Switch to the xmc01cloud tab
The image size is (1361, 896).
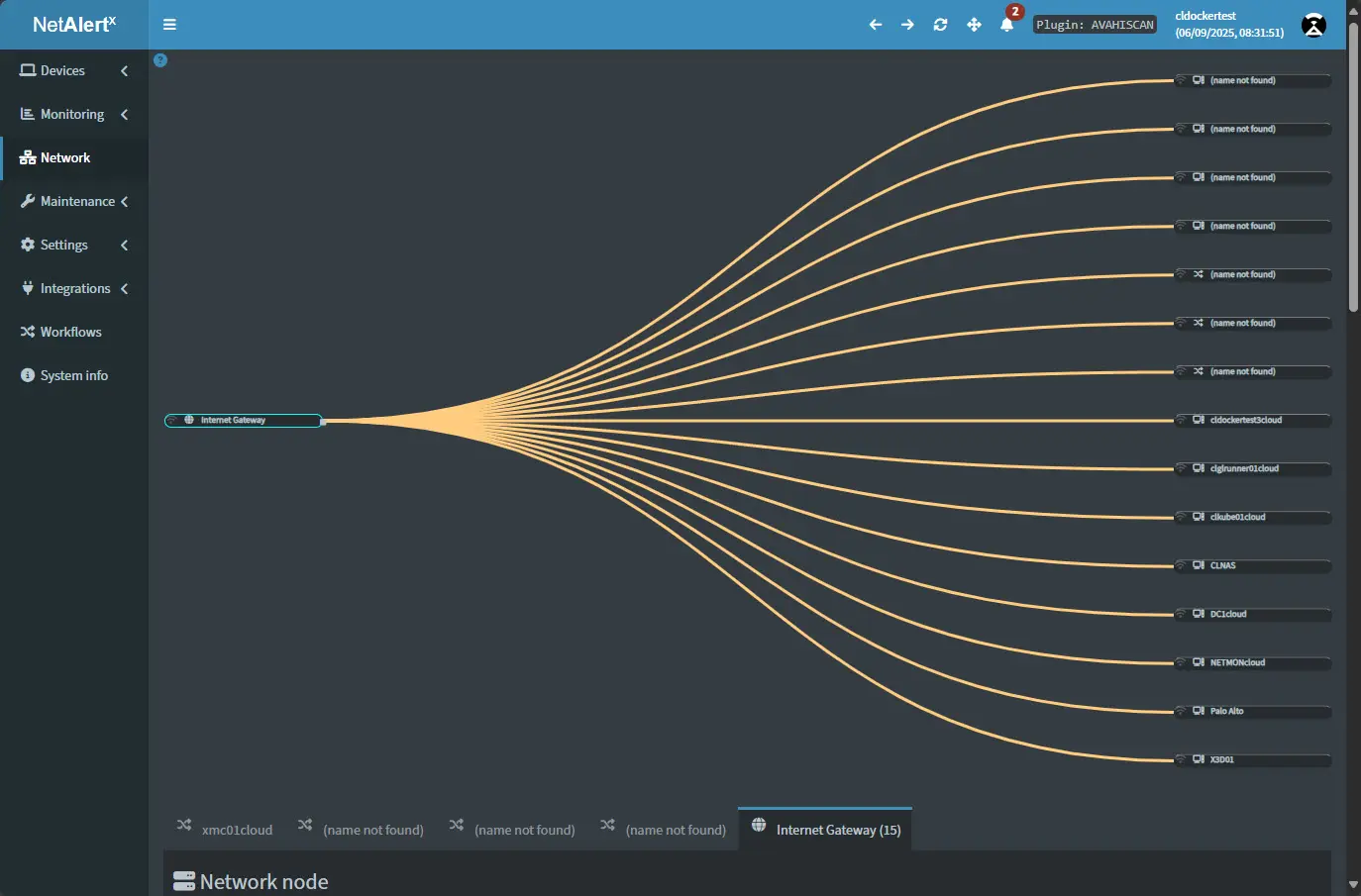click(225, 830)
